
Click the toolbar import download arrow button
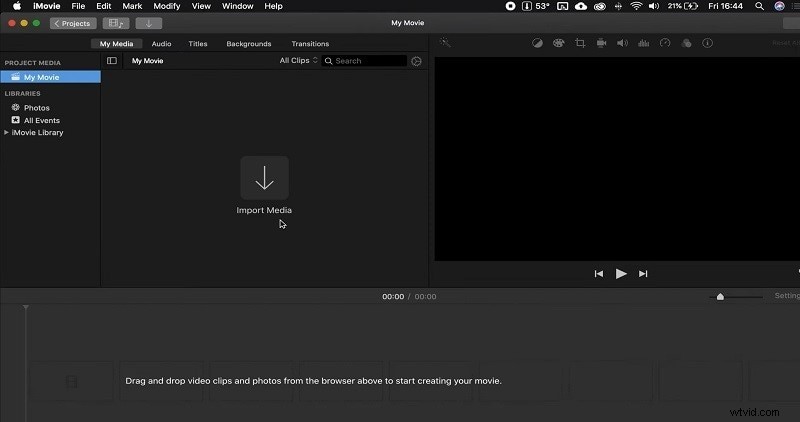(149, 23)
